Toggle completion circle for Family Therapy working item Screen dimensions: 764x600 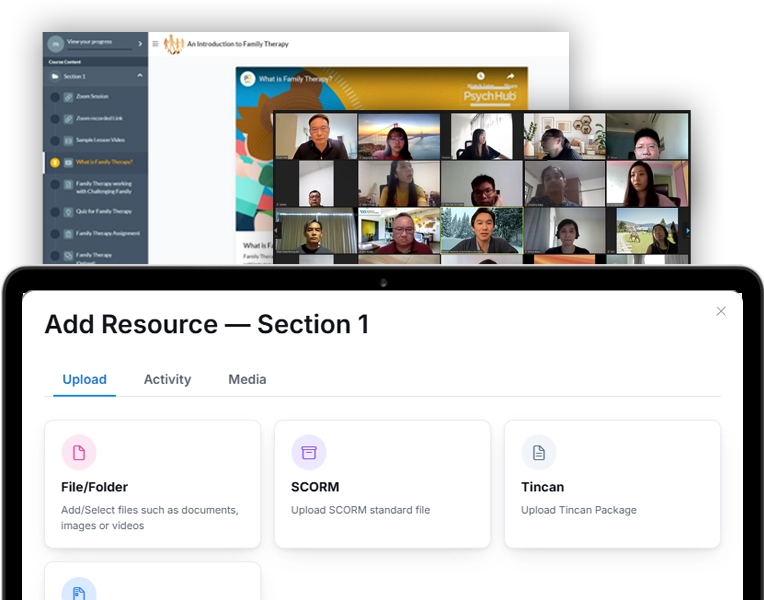[55, 185]
